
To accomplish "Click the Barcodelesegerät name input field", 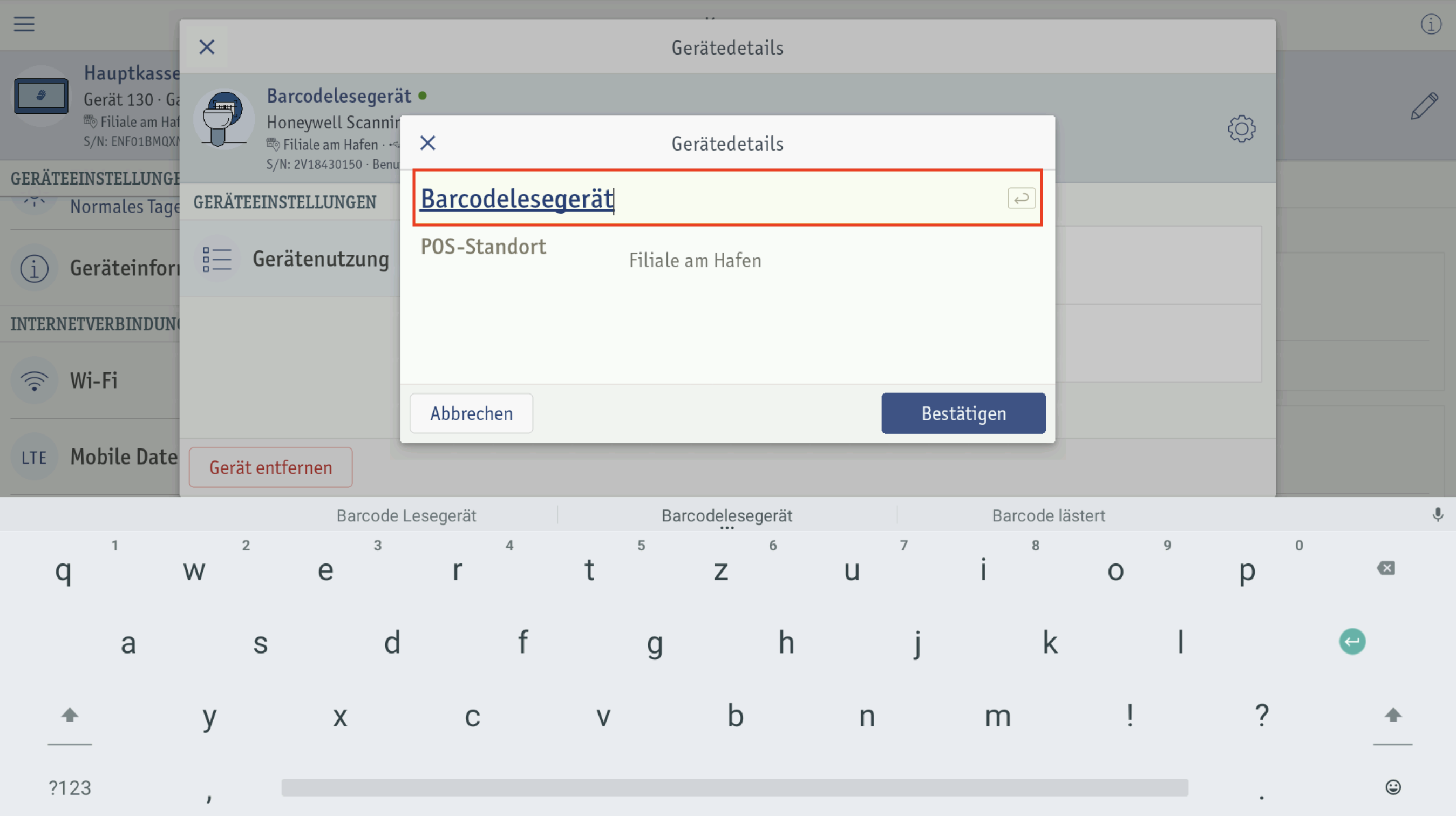I will point(727,198).
